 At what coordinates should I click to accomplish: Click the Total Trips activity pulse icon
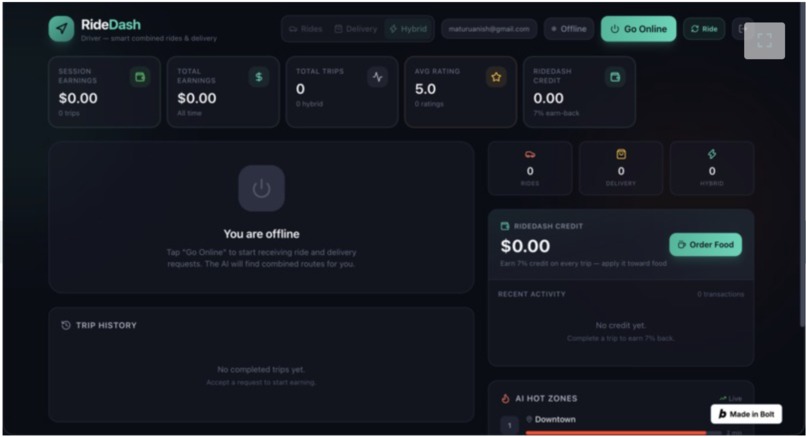coord(377,77)
